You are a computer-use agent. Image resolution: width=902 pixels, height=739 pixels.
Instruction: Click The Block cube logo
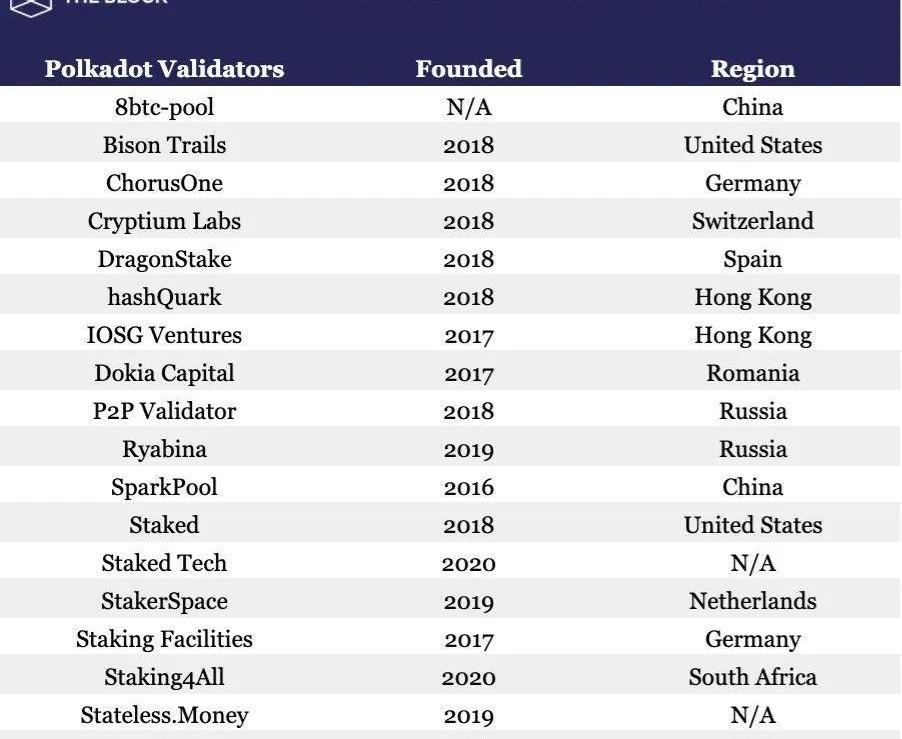[x=30, y=5]
